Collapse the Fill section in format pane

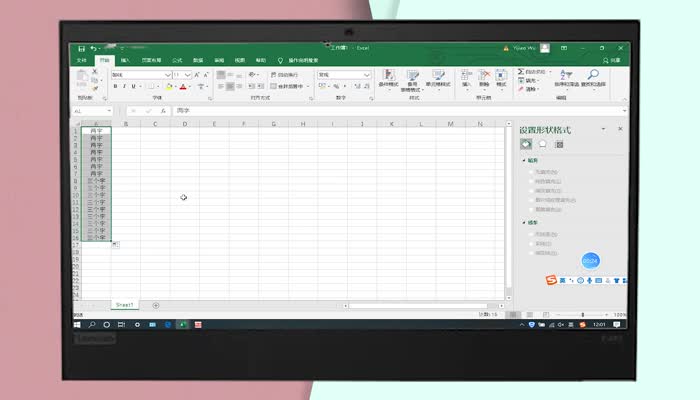click(524, 160)
